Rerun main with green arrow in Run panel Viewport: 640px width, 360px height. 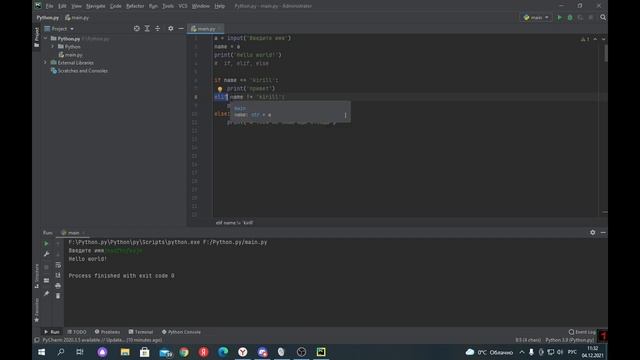coord(46,244)
